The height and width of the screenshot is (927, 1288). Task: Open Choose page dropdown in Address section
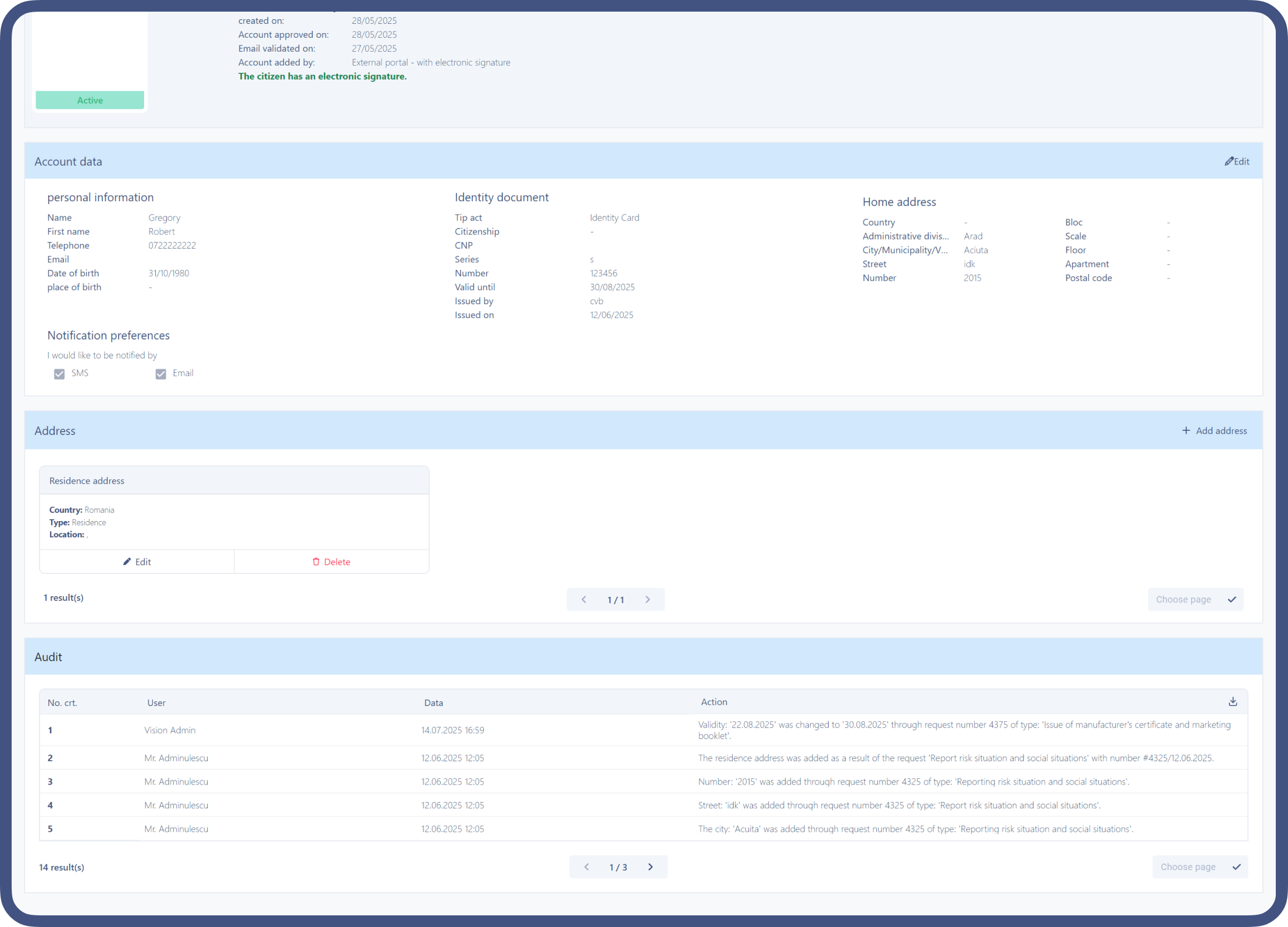1196,600
